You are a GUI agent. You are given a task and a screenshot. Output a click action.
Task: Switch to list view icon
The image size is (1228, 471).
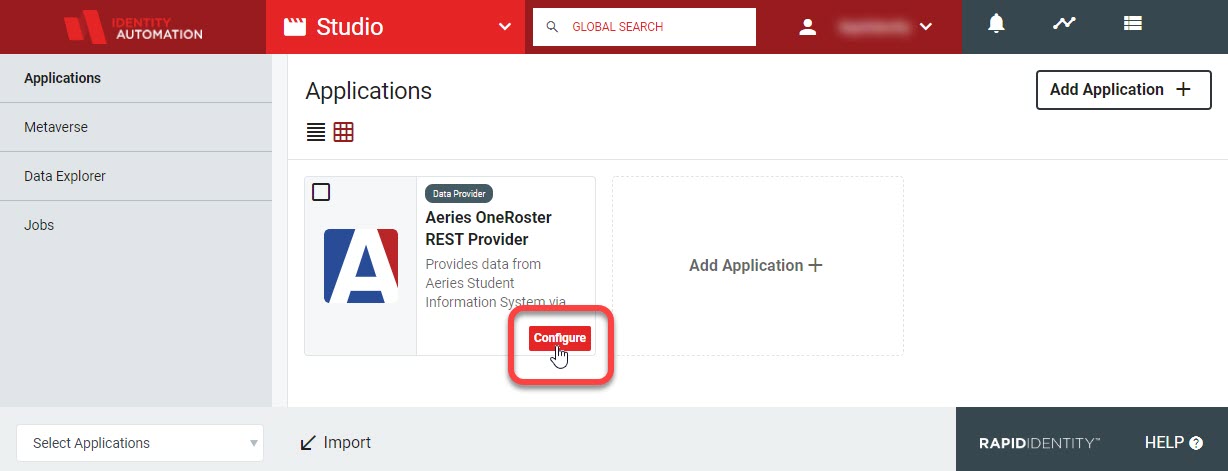[x=316, y=132]
